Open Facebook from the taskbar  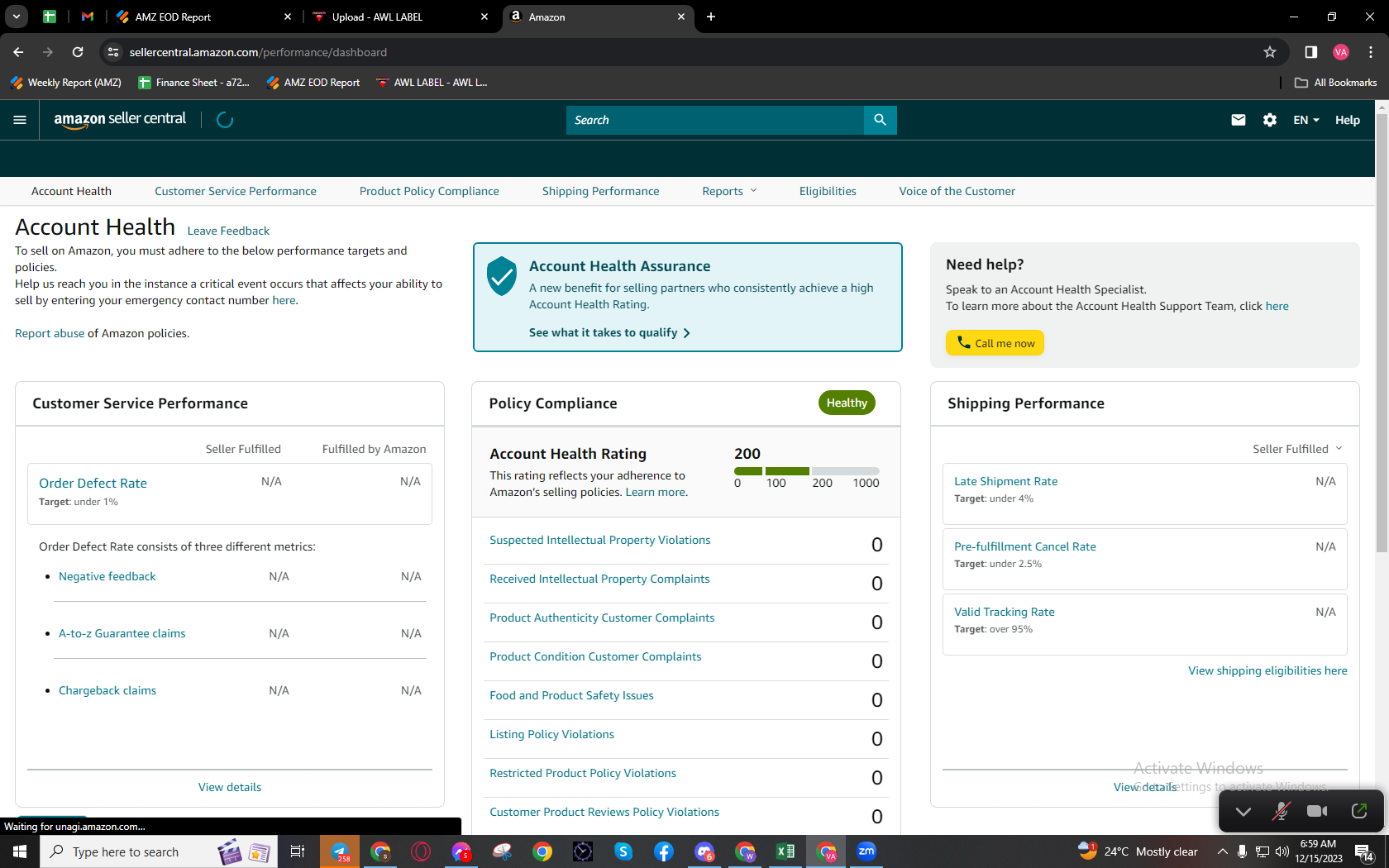(x=664, y=851)
